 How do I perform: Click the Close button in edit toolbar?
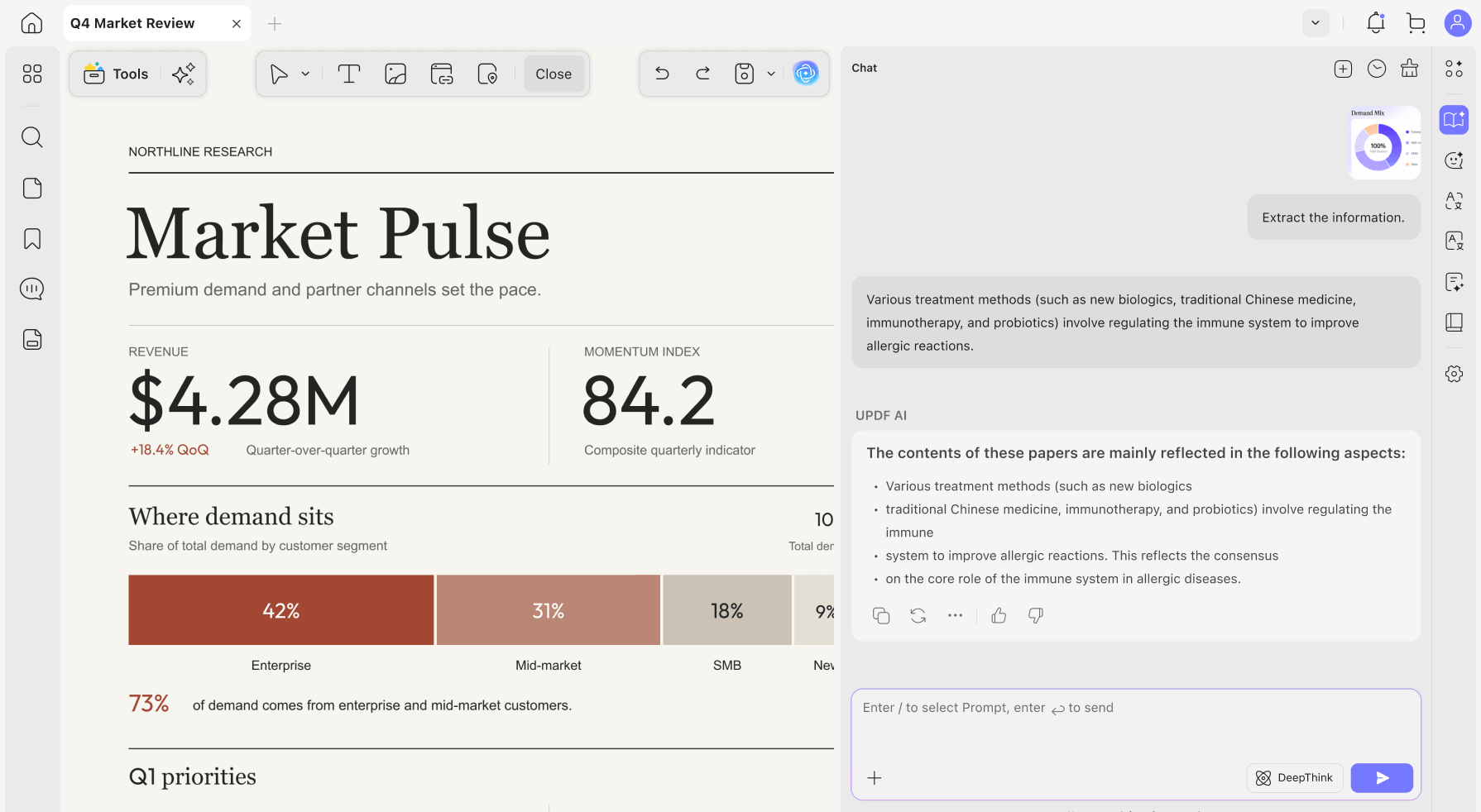pyautogui.click(x=554, y=74)
